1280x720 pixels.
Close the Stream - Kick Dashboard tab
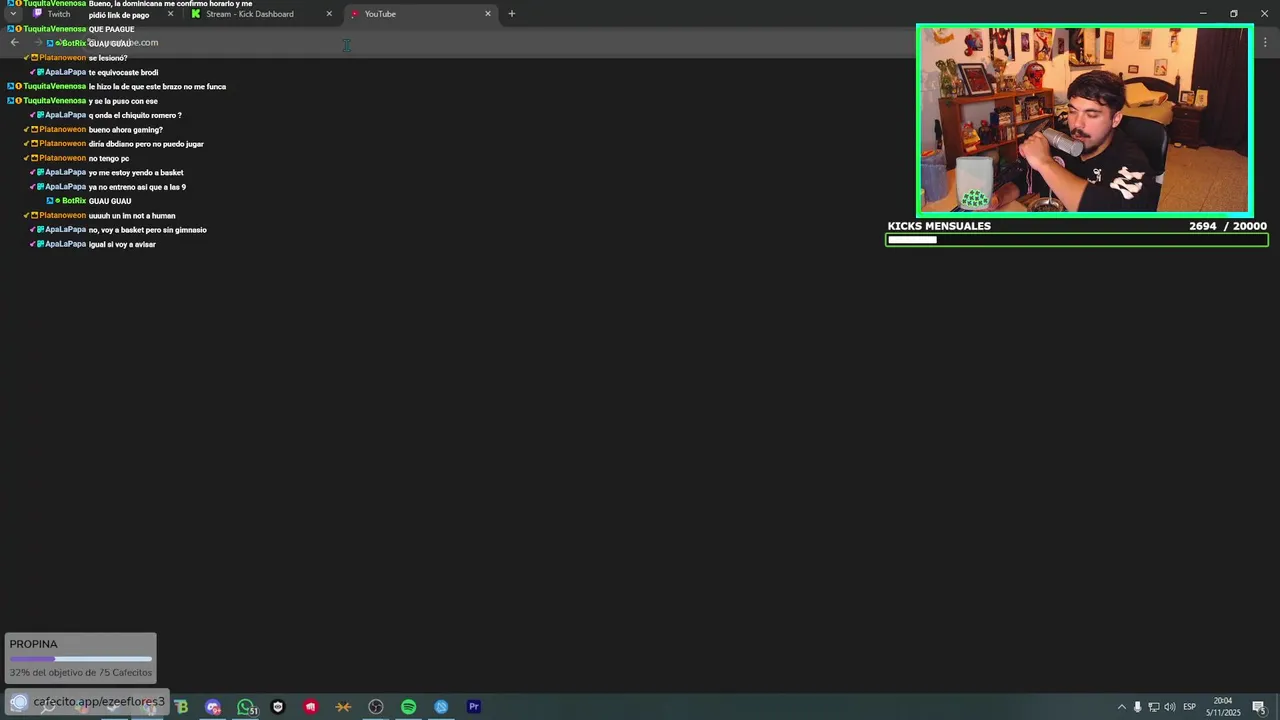[x=329, y=14]
